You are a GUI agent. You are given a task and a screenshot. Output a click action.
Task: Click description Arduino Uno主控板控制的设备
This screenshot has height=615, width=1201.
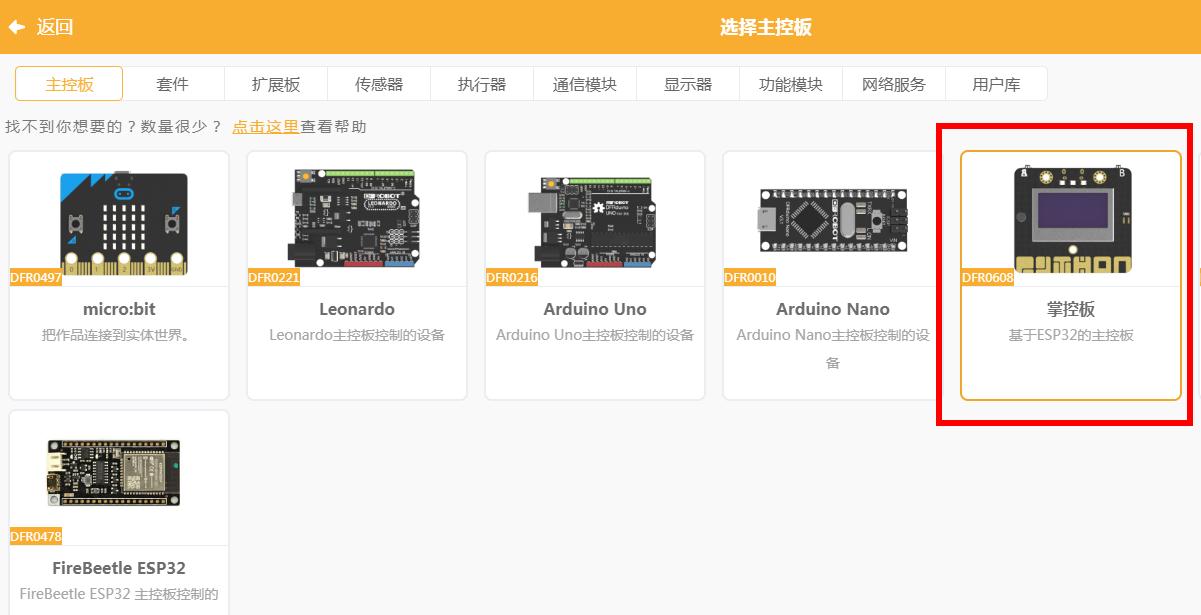(x=595, y=335)
